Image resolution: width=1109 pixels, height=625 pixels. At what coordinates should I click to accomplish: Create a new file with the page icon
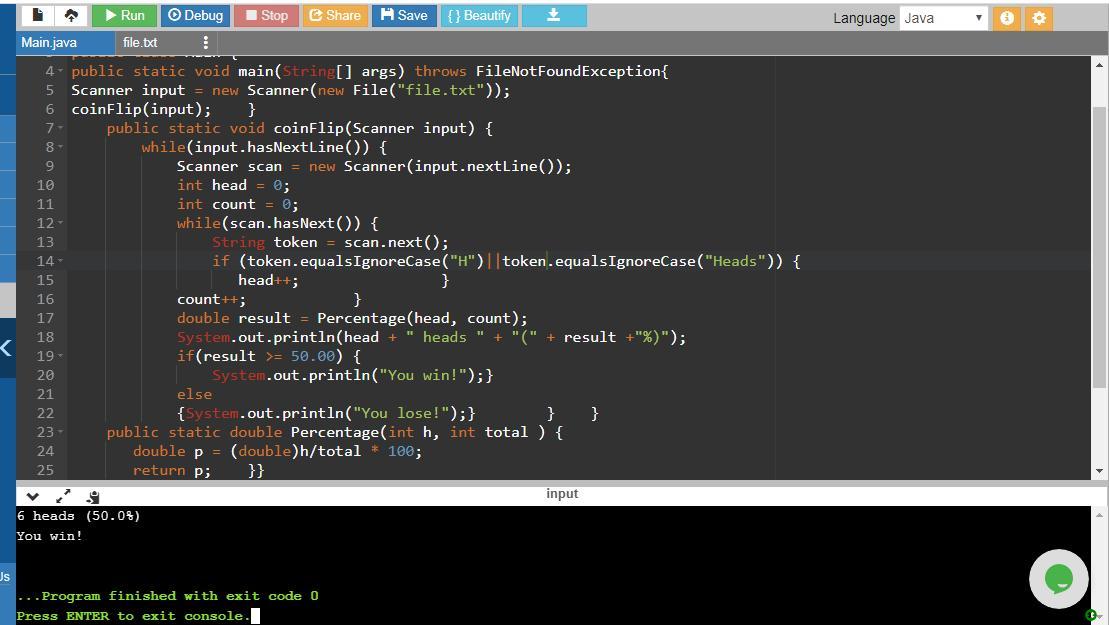[37, 15]
